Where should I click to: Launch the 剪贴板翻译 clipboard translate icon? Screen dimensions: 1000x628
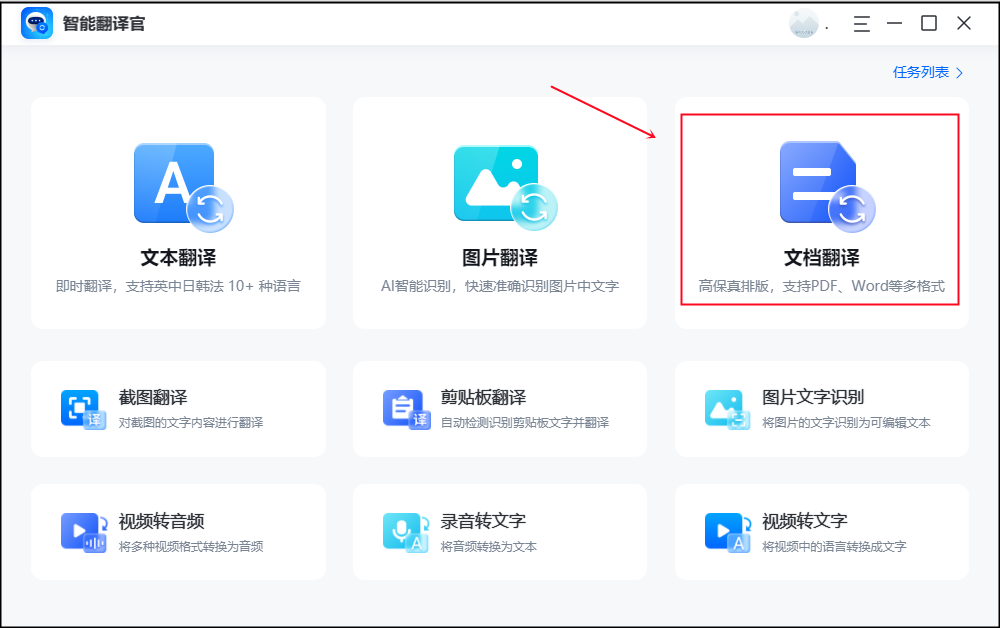[406, 409]
